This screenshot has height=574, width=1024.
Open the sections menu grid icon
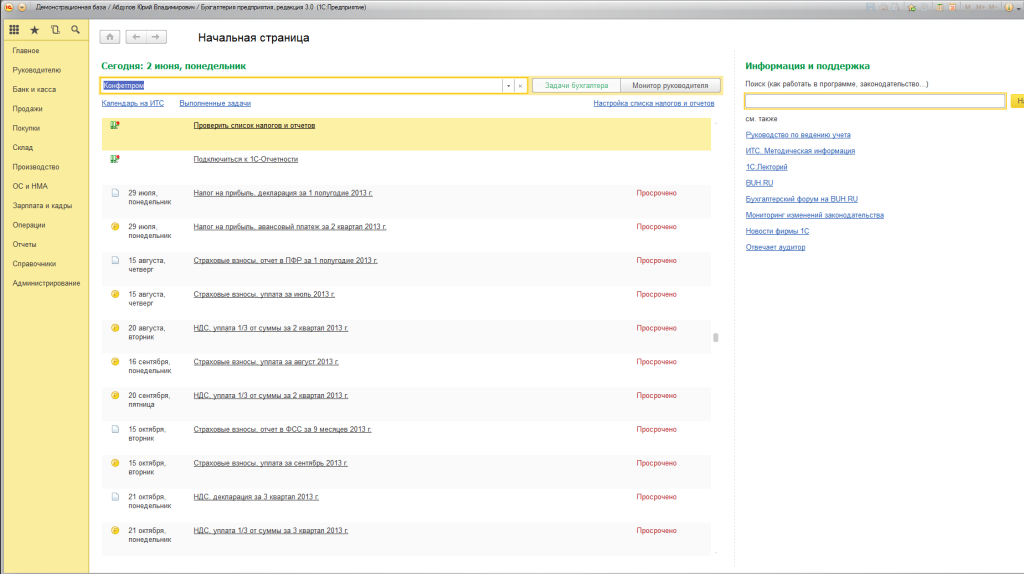tap(14, 30)
